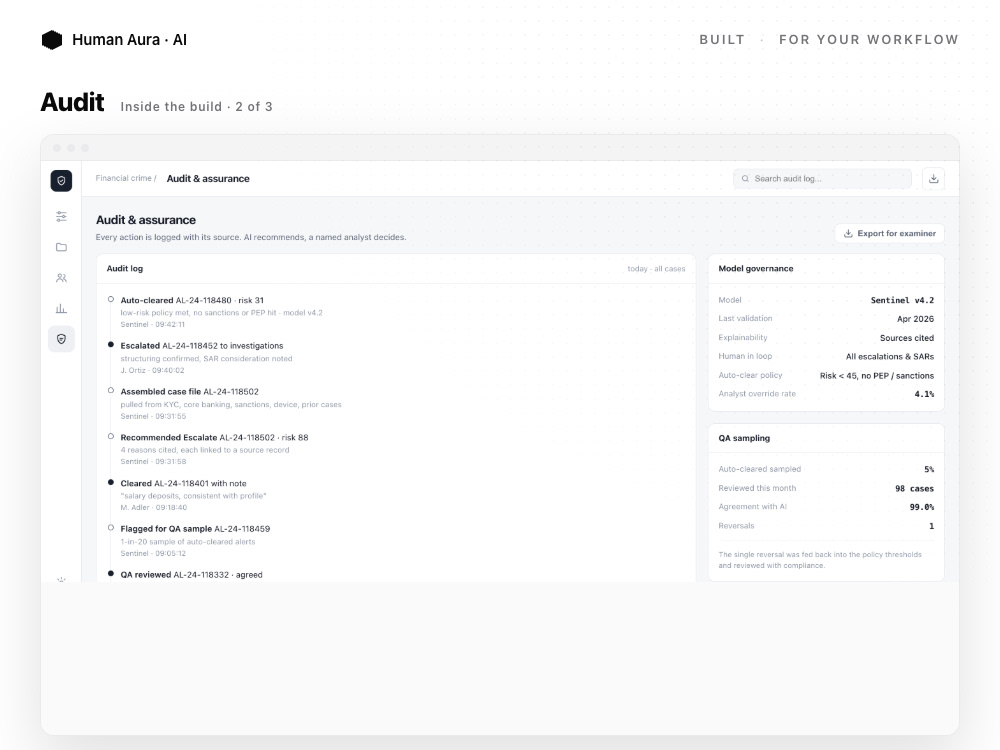Click the Sentinel v4.2 model value
Screen dimensions: 1000x750
(x=902, y=300)
